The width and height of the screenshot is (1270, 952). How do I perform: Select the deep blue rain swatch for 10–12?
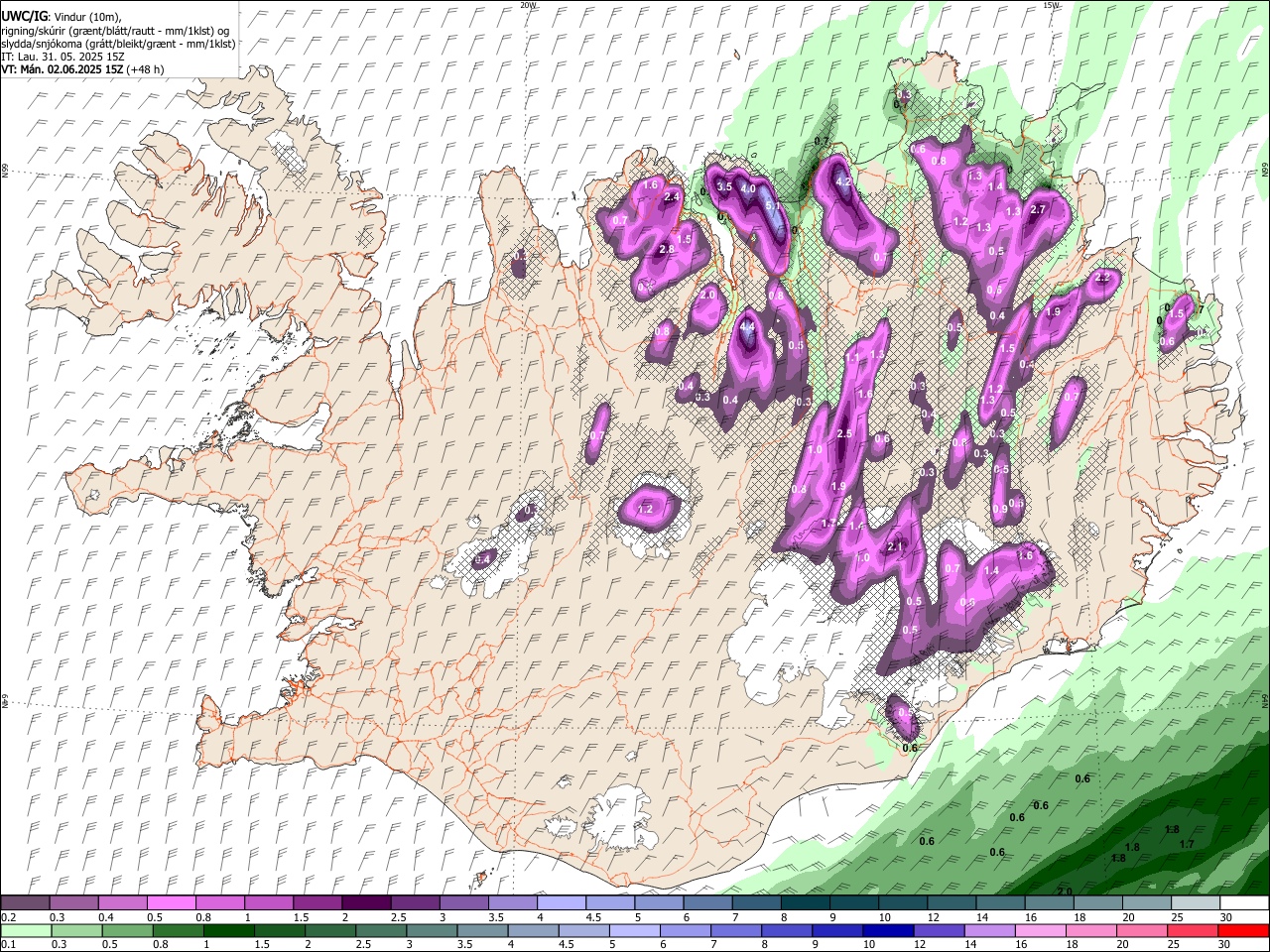click(x=888, y=930)
